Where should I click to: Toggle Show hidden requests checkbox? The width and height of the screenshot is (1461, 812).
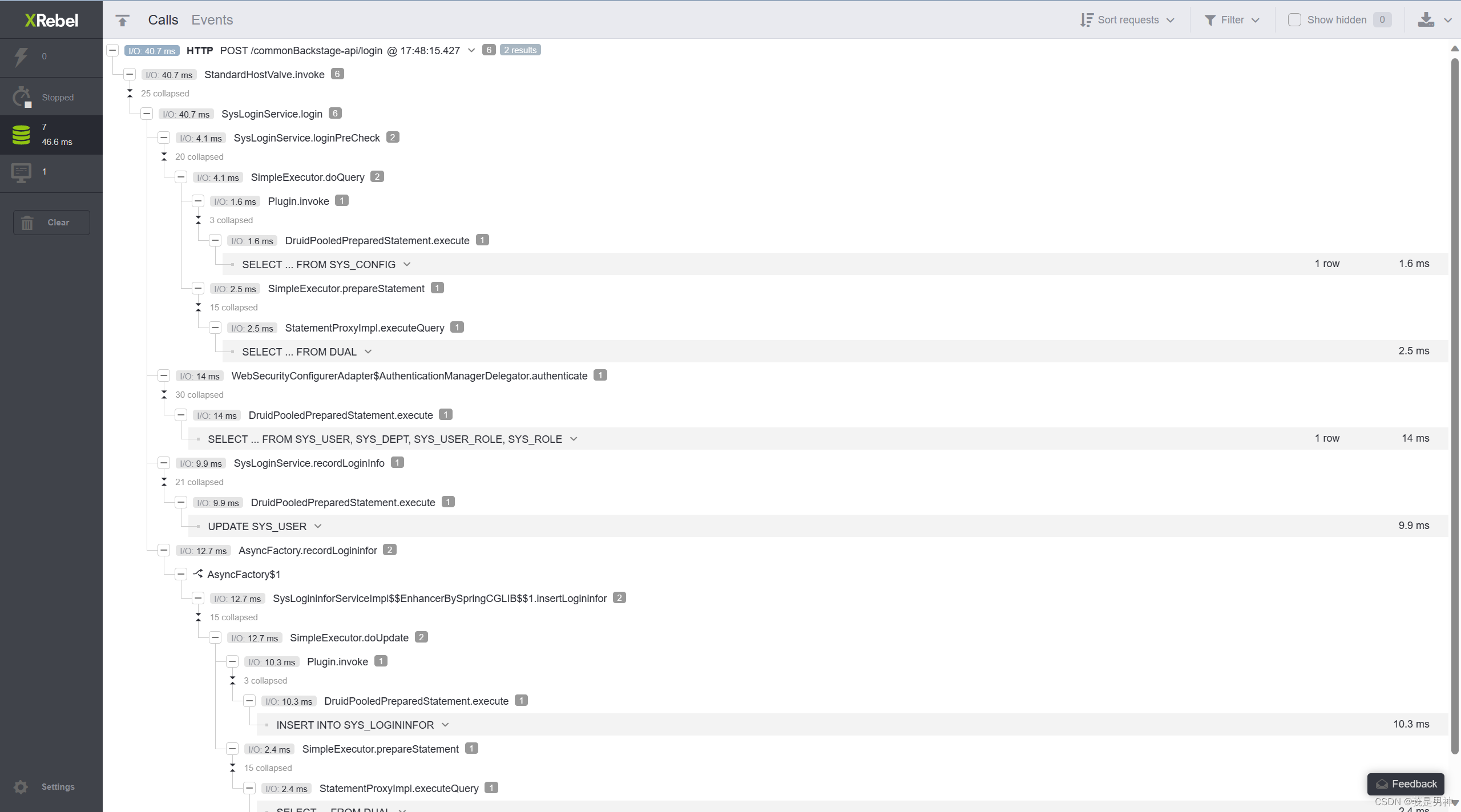point(1294,20)
